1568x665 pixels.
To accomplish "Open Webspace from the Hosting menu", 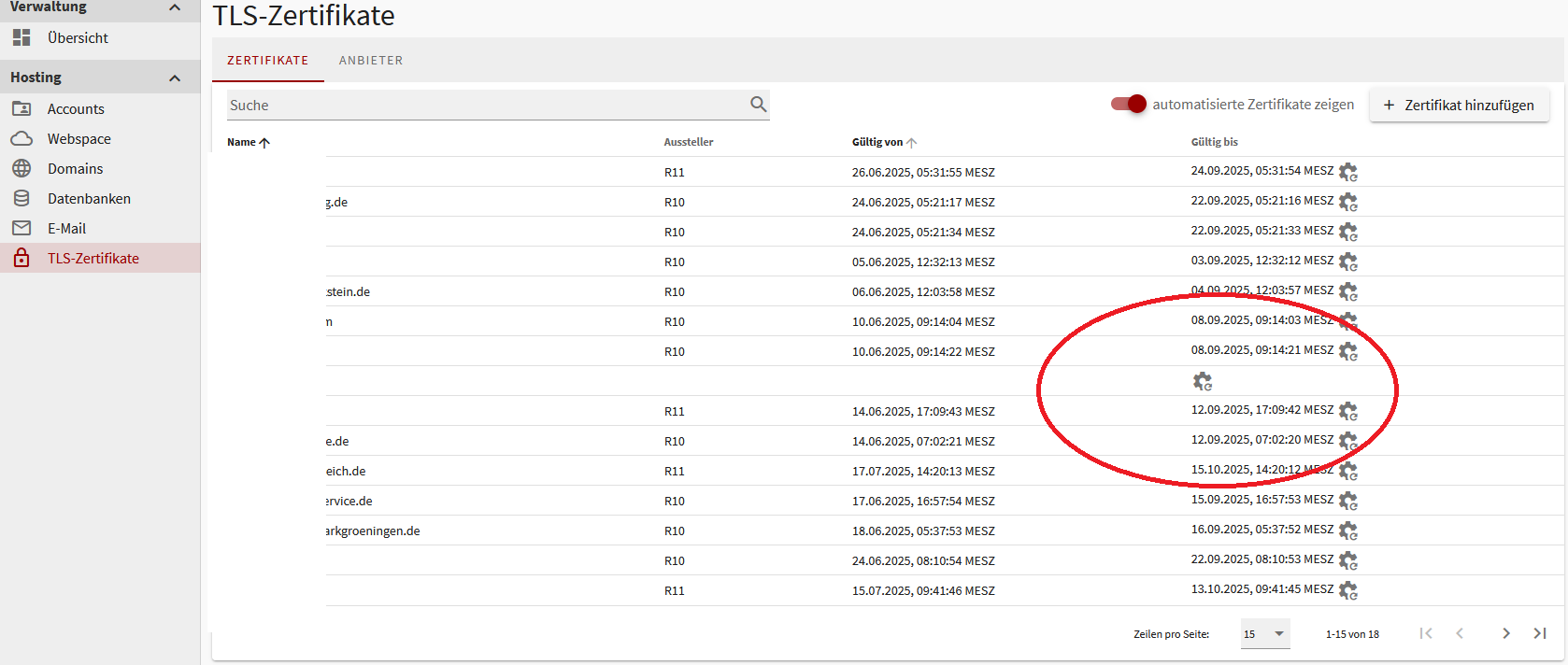I will pyautogui.click(x=78, y=138).
